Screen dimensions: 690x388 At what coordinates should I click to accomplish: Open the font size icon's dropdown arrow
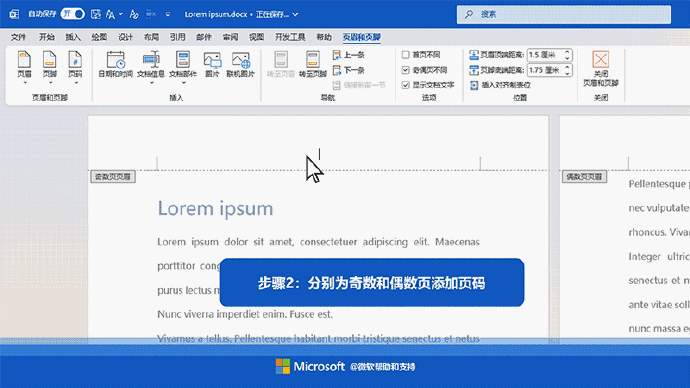point(121,15)
